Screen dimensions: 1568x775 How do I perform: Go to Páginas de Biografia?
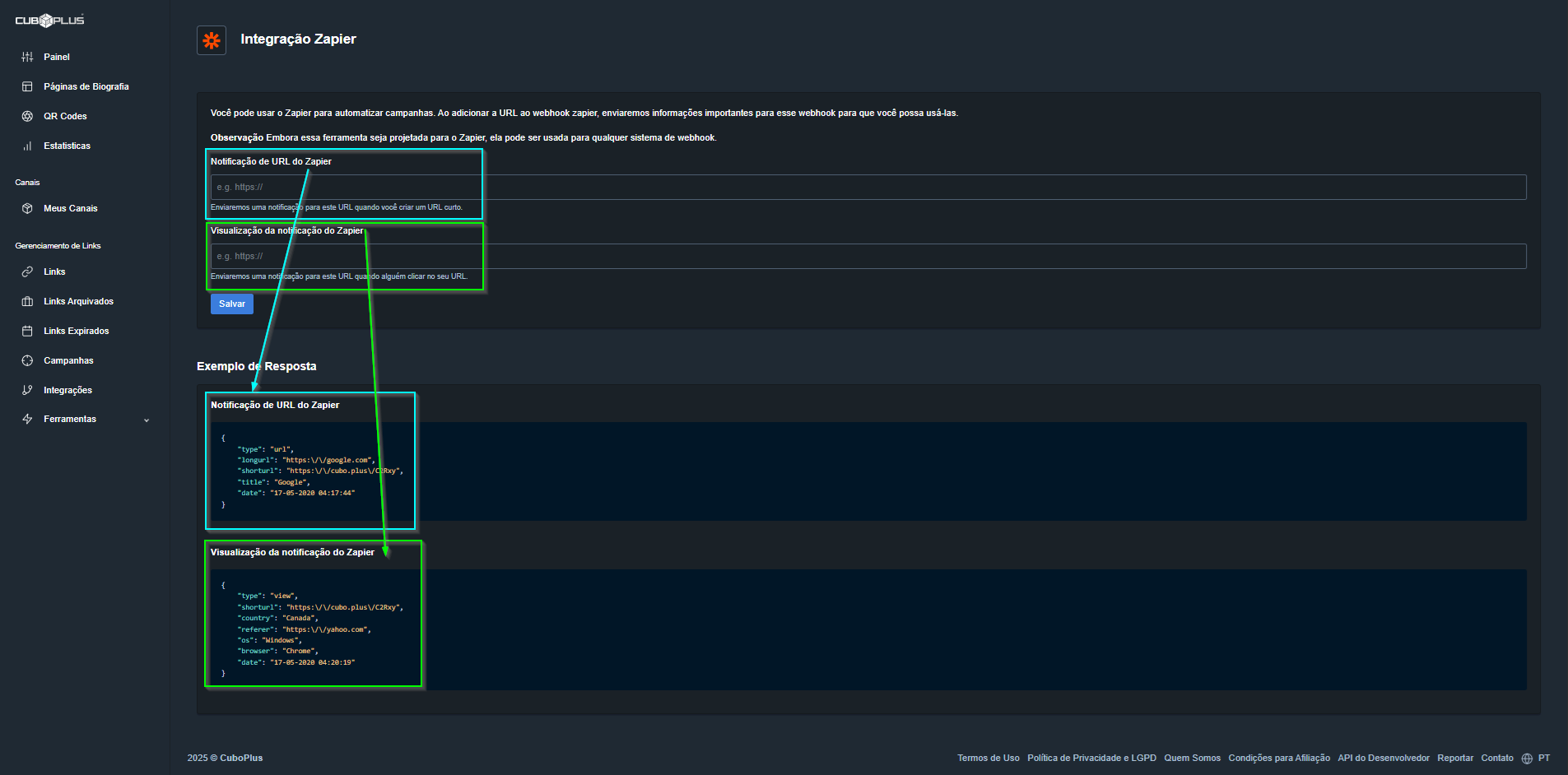tap(86, 86)
